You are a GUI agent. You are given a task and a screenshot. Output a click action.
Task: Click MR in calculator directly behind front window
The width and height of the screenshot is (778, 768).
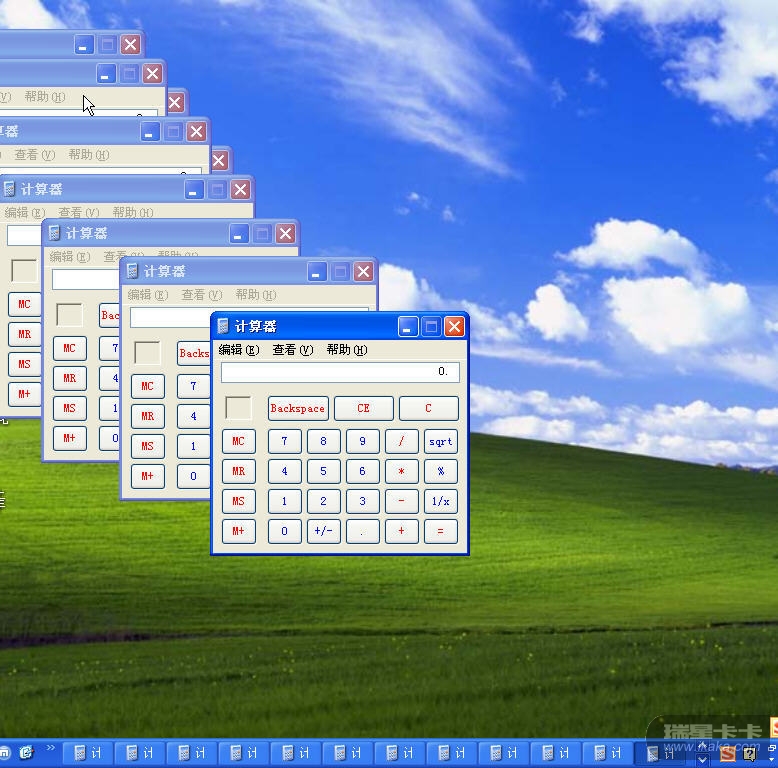[148, 416]
